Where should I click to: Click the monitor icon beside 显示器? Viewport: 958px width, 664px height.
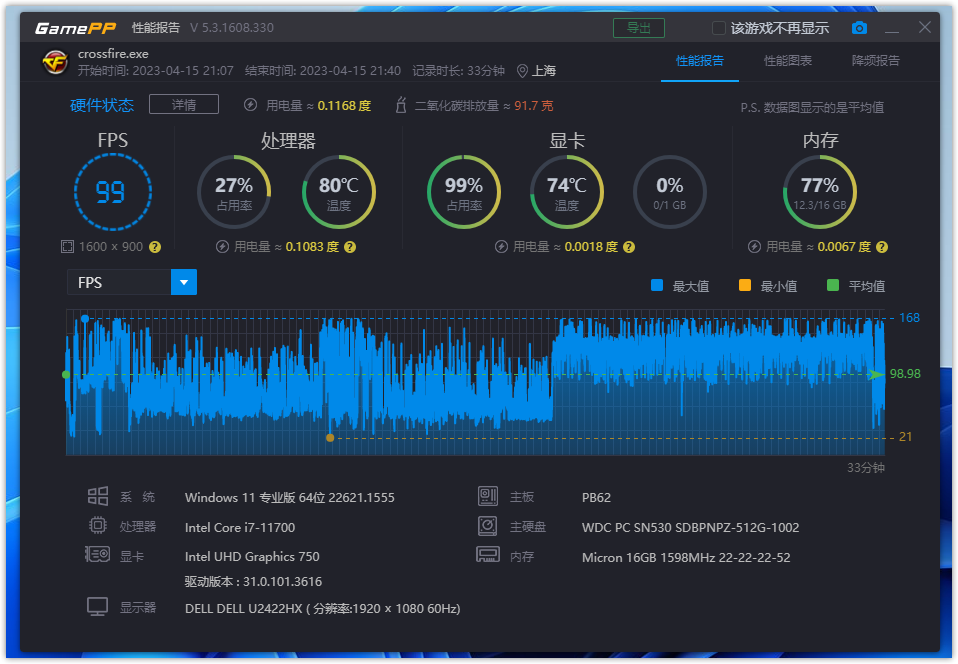click(98, 607)
